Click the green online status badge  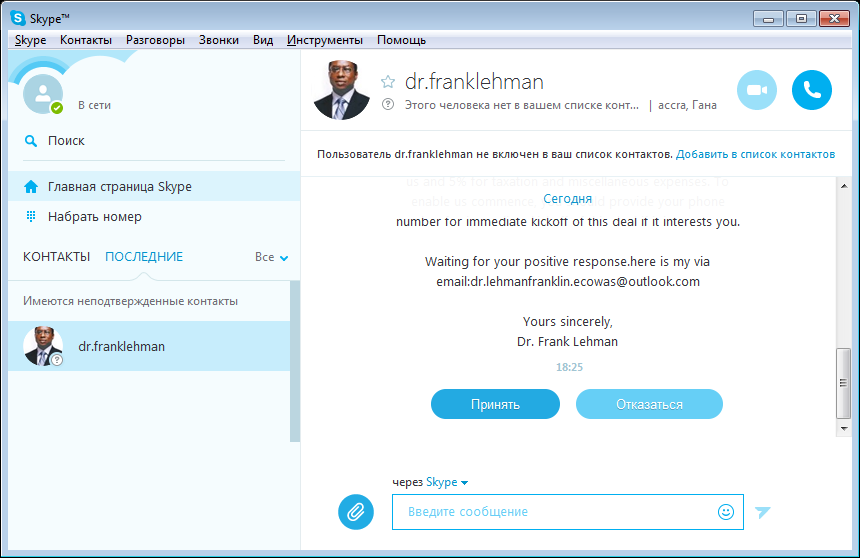56,108
